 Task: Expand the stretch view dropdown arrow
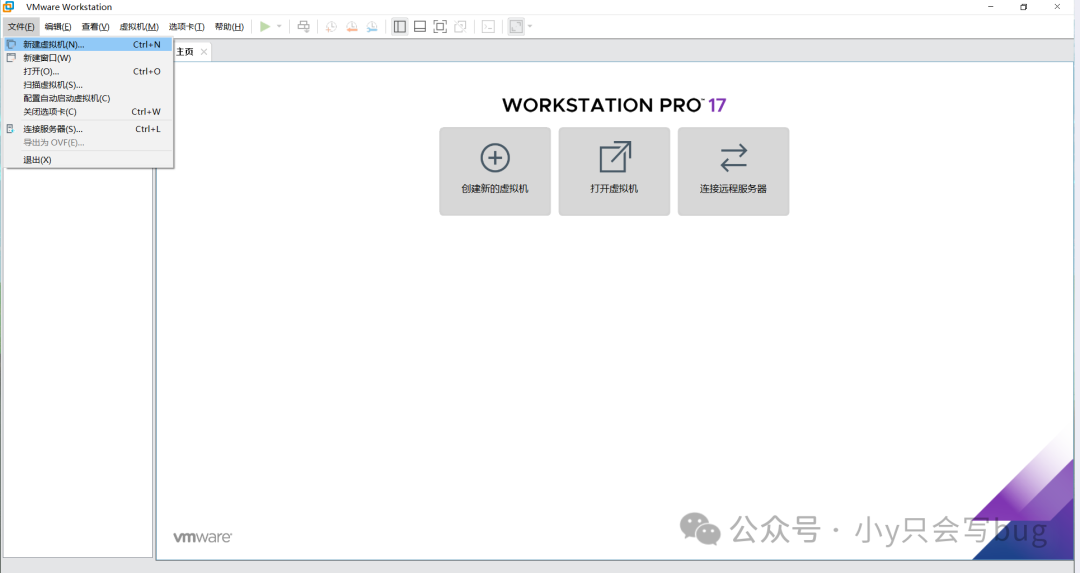click(530, 27)
